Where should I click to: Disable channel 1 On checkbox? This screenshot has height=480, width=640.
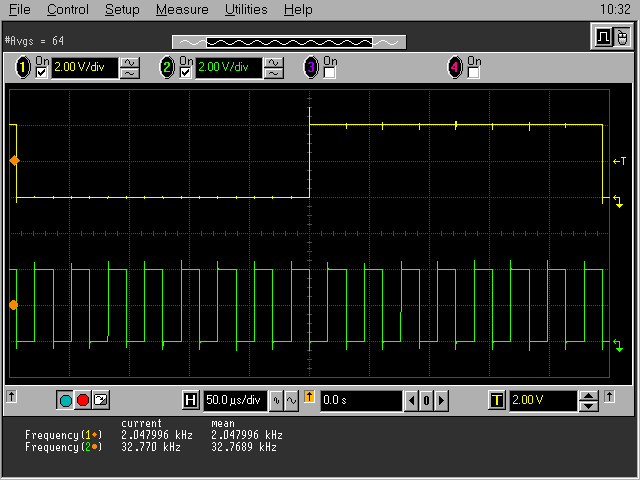(42, 73)
